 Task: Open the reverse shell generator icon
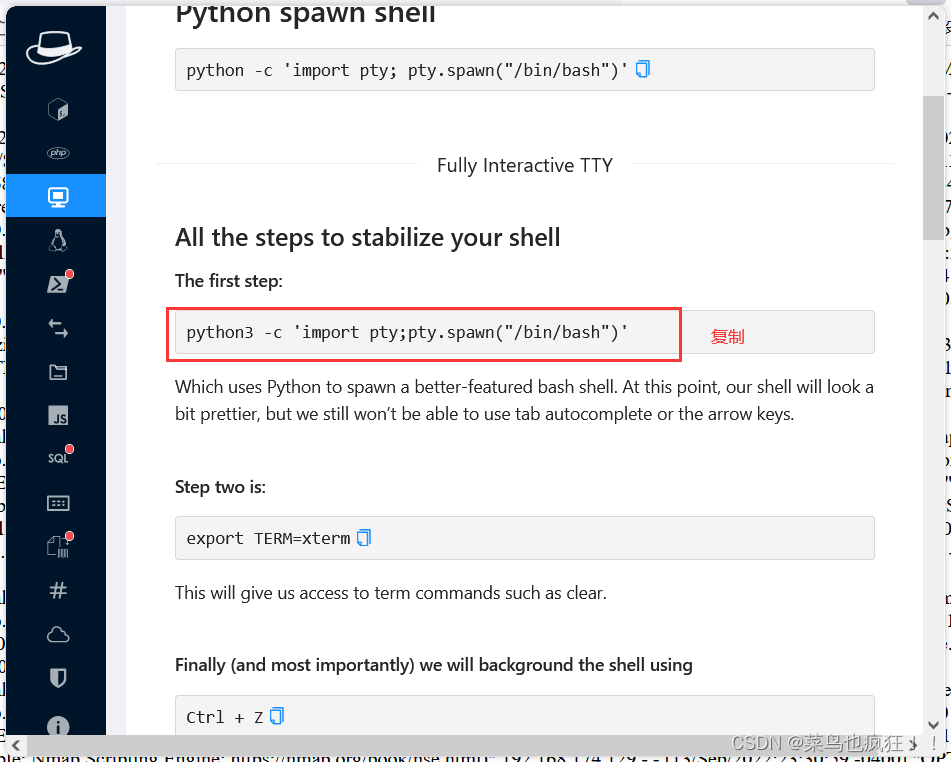(58, 110)
